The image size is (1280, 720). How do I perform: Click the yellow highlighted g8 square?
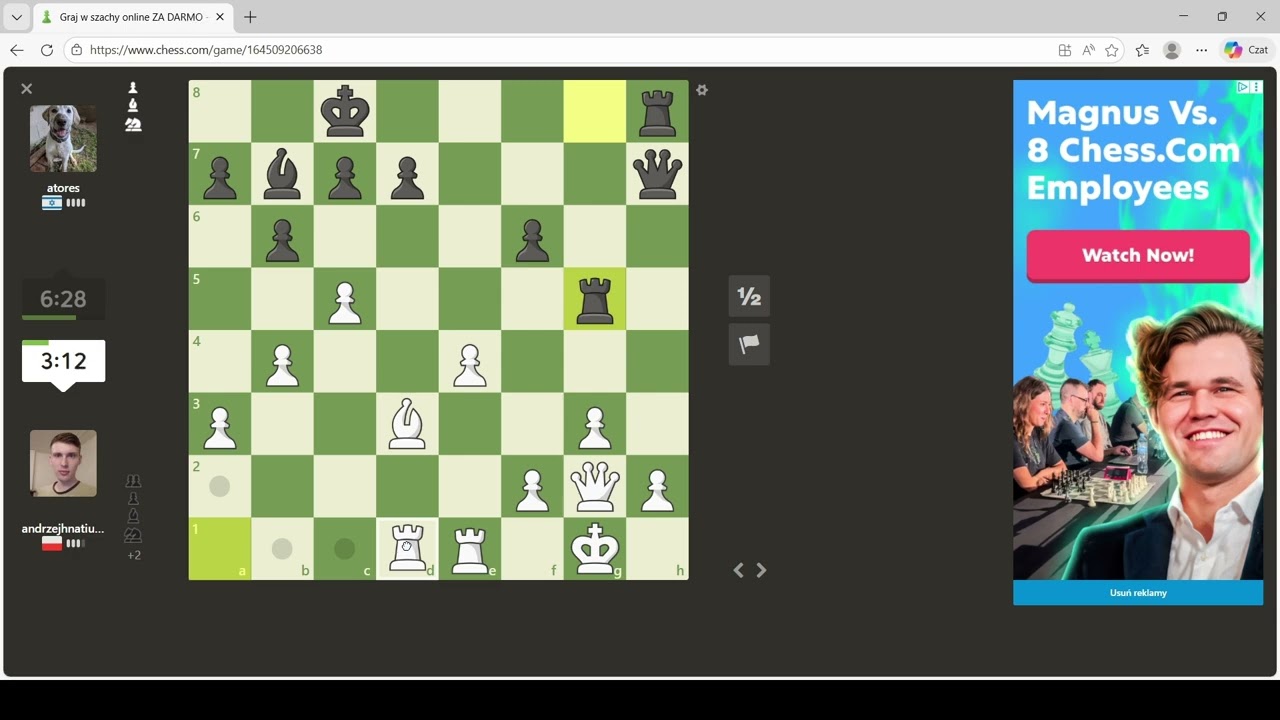click(595, 111)
